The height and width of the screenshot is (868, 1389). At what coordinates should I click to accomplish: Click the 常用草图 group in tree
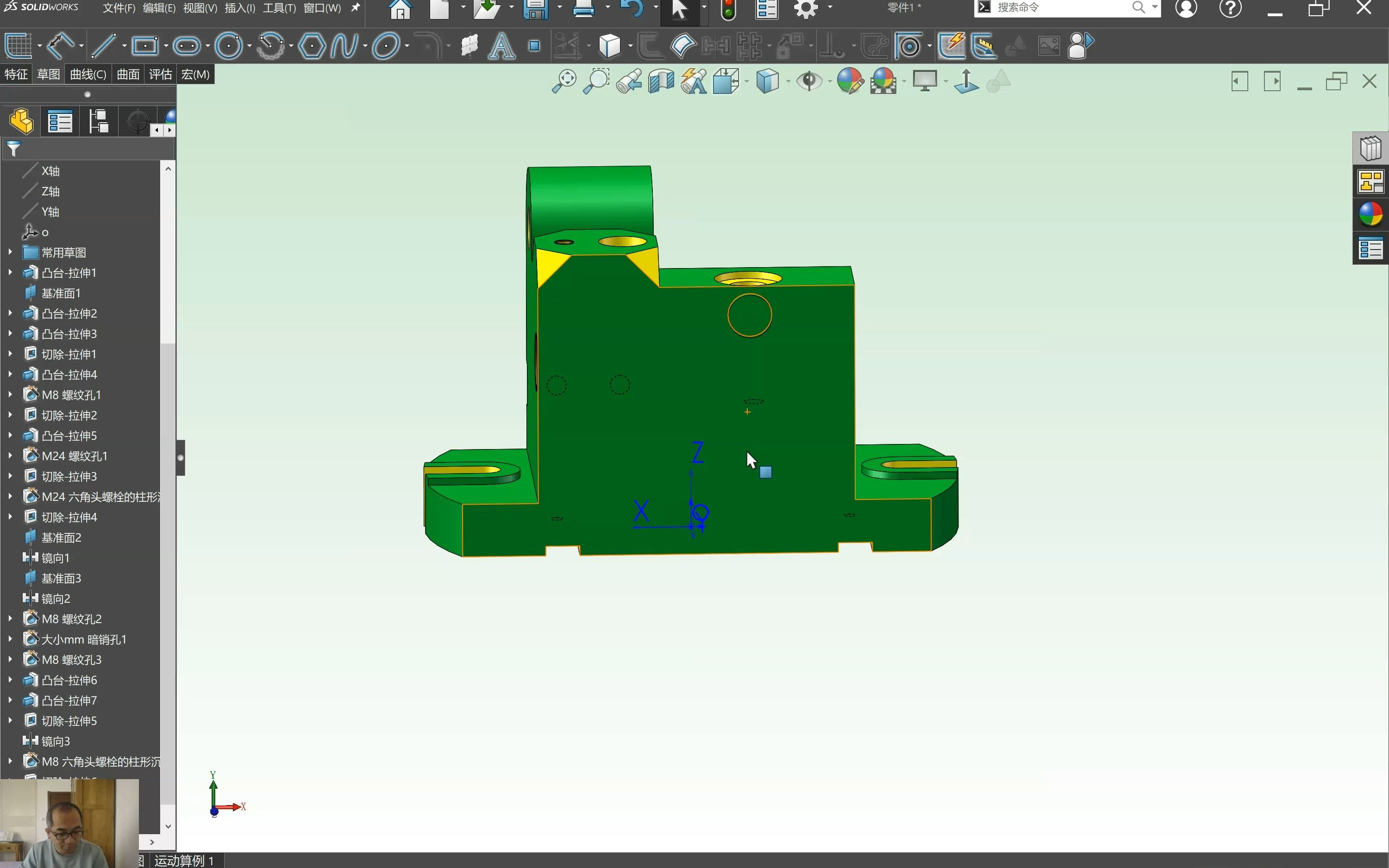tap(63, 252)
